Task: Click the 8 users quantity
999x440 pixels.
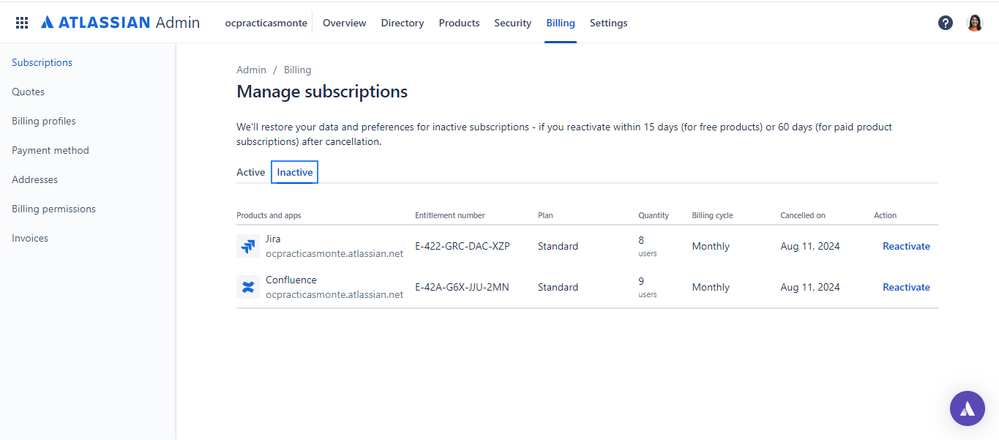Action: click(x=647, y=246)
